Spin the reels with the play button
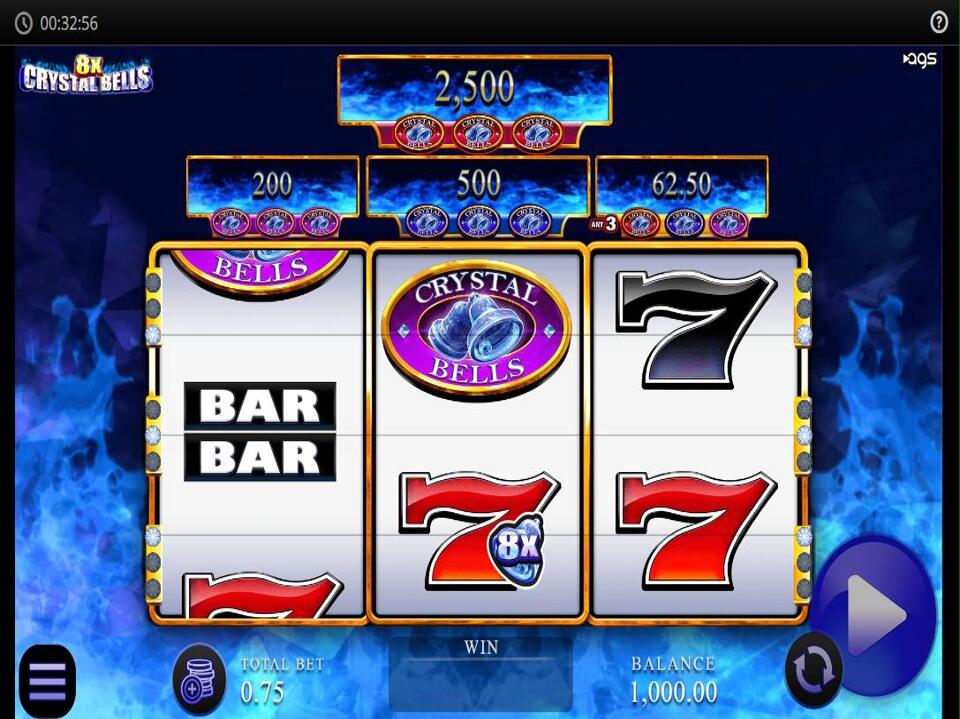The height and width of the screenshot is (719, 960). (x=877, y=615)
